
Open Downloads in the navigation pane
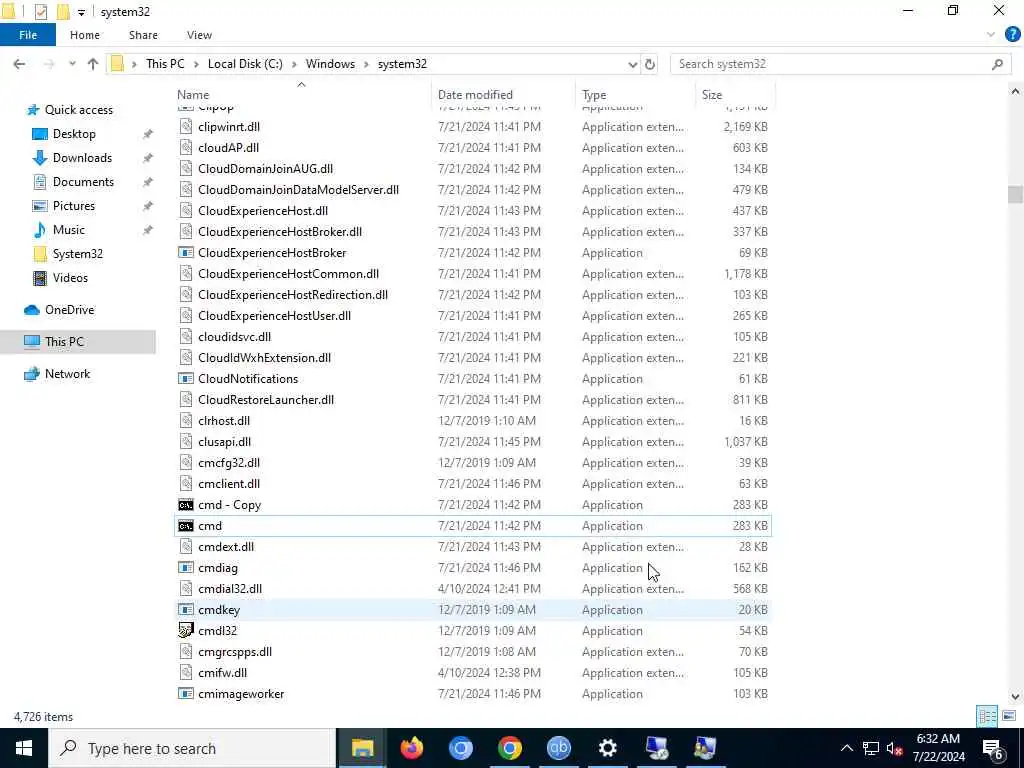point(82,158)
